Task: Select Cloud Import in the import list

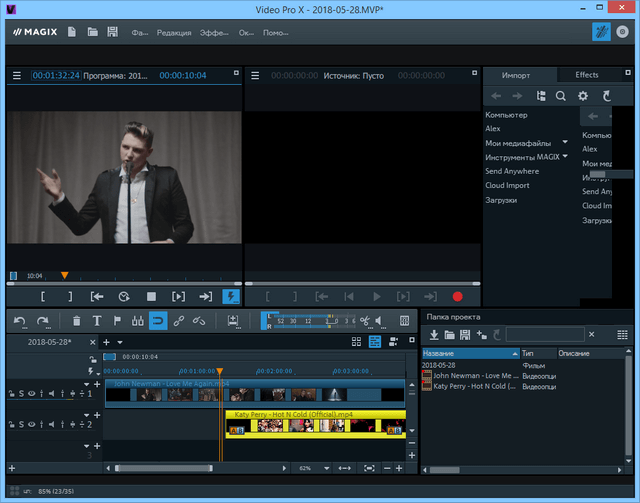Action: tap(507, 185)
